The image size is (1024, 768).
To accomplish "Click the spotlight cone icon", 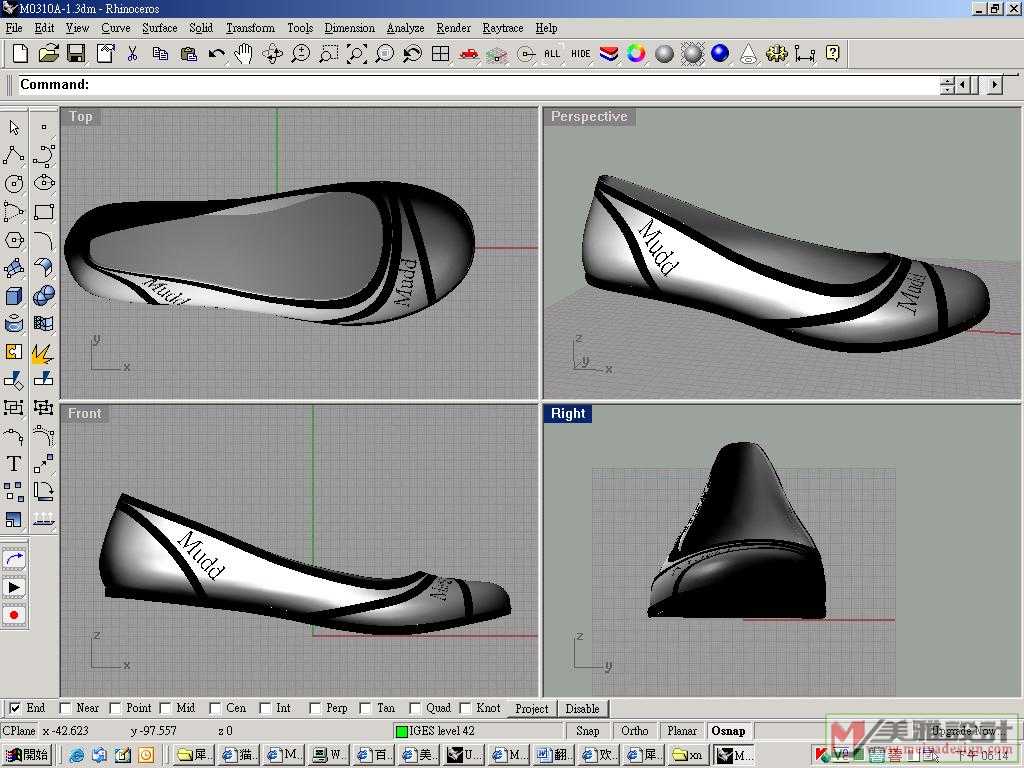I will (748, 54).
